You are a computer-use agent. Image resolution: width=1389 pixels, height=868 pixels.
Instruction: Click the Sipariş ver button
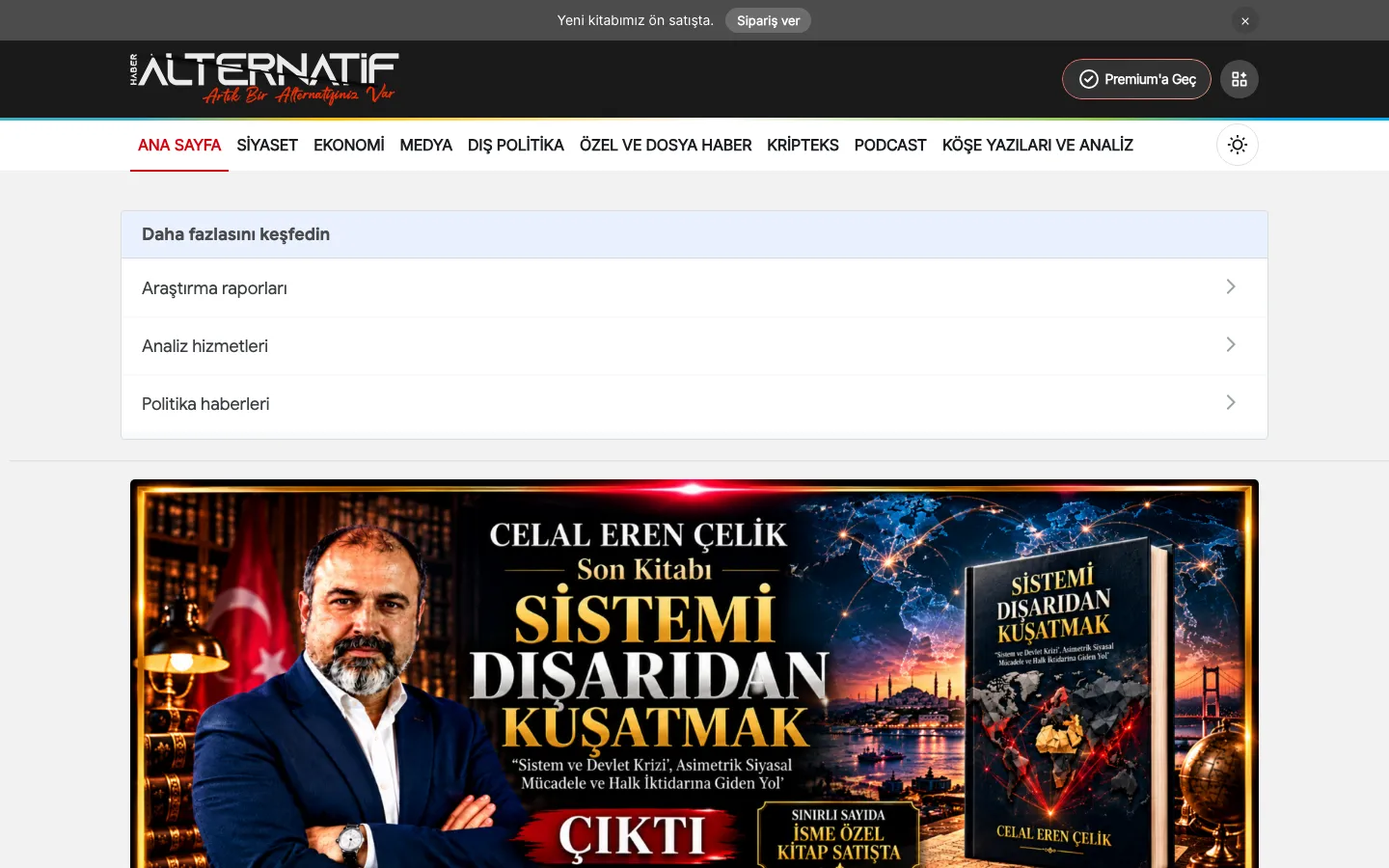click(769, 21)
